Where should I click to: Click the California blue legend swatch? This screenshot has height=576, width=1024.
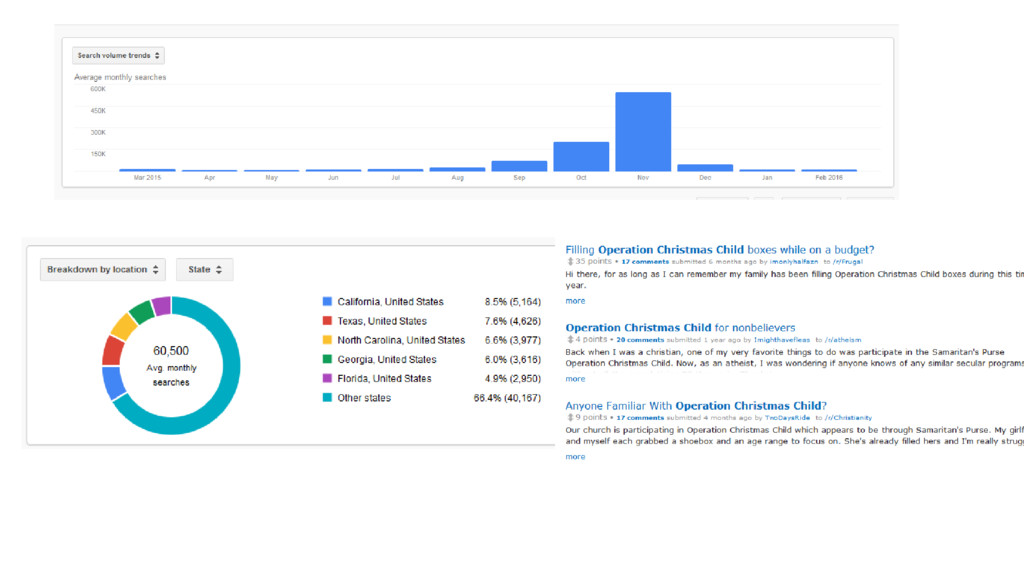point(327,301)
